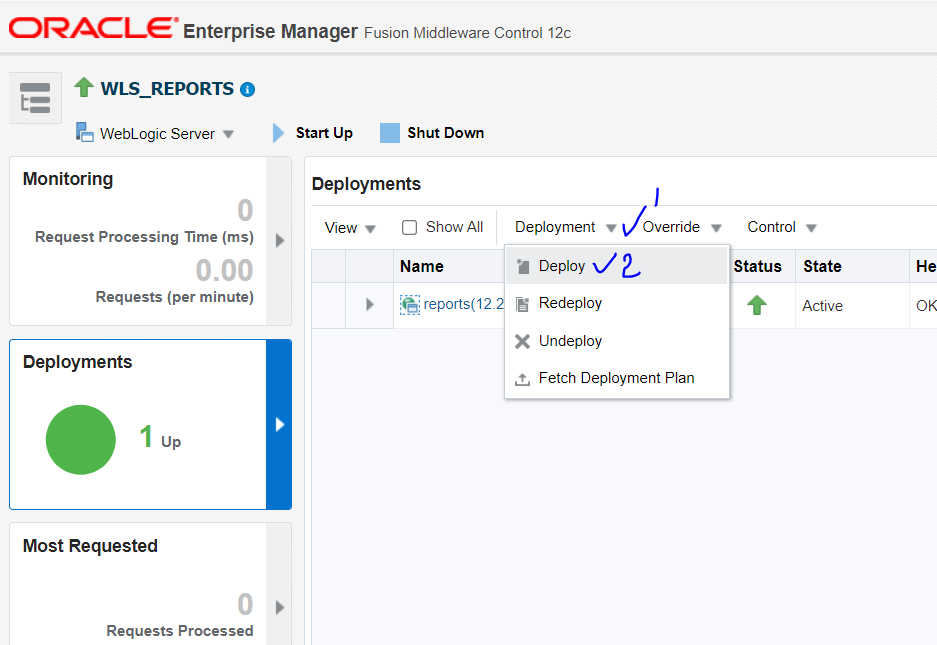Sort by the Name column header
The width and height of the screenshot is (937, 645).
(422, 267)
